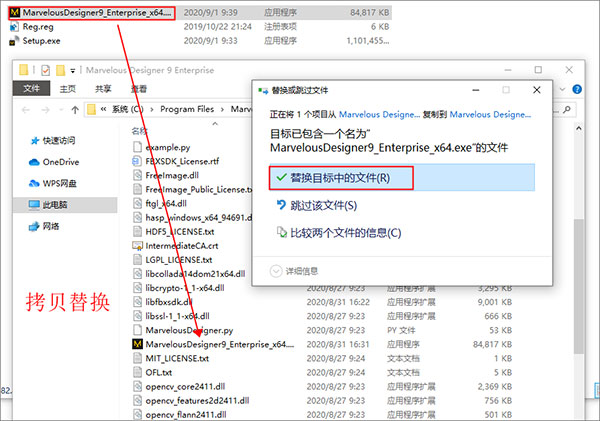Click the 快速访问 star icon
The image size is (600, 421).
(35, 140)
